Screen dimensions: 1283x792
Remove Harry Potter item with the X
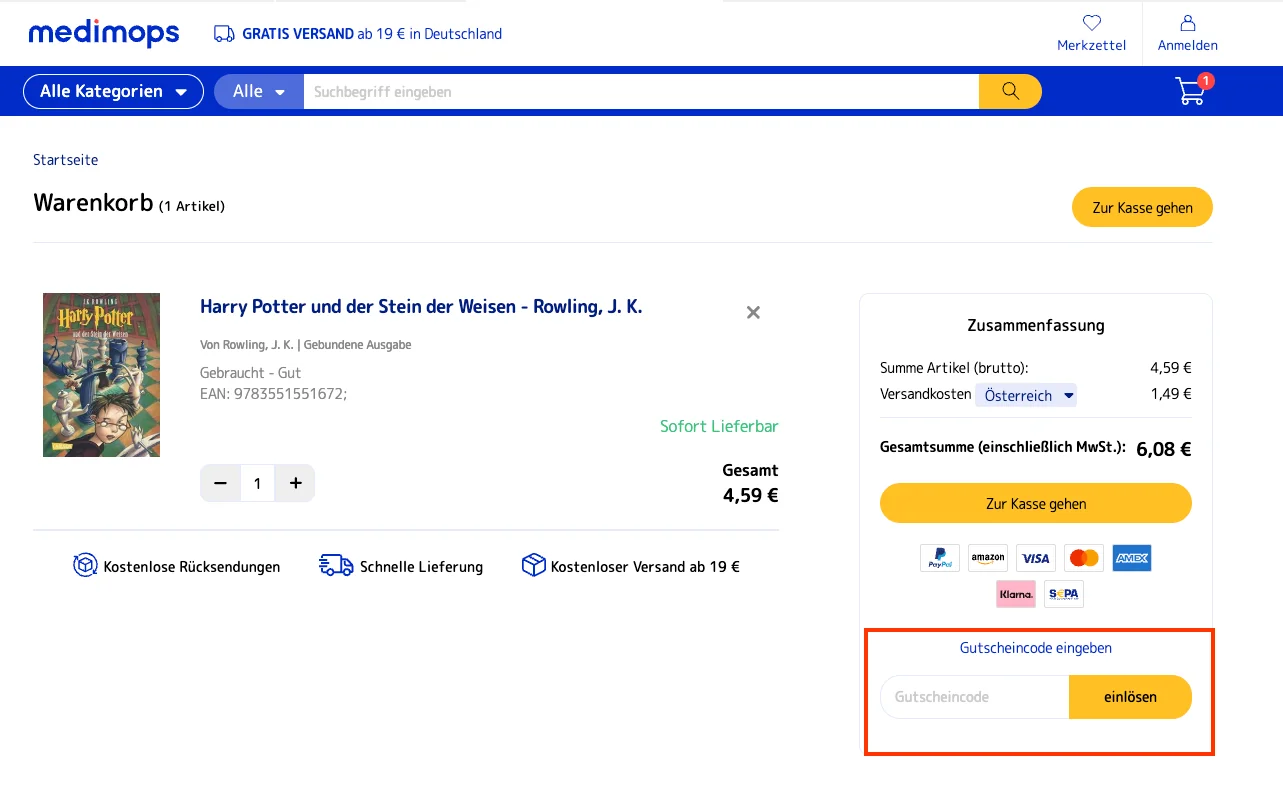pyautogui.click(x=752, y=312)
